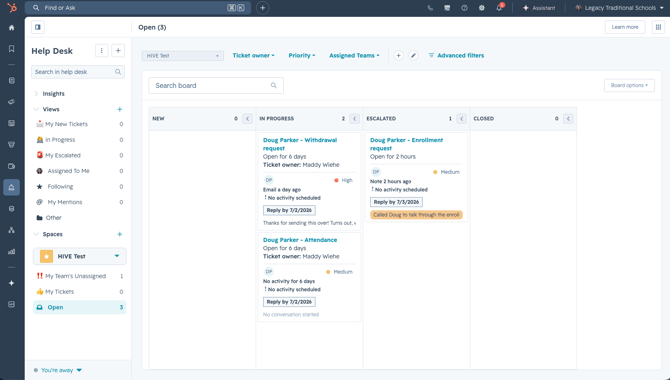
Task: Open the notifications bell icon
Action: tap(499, 8)
